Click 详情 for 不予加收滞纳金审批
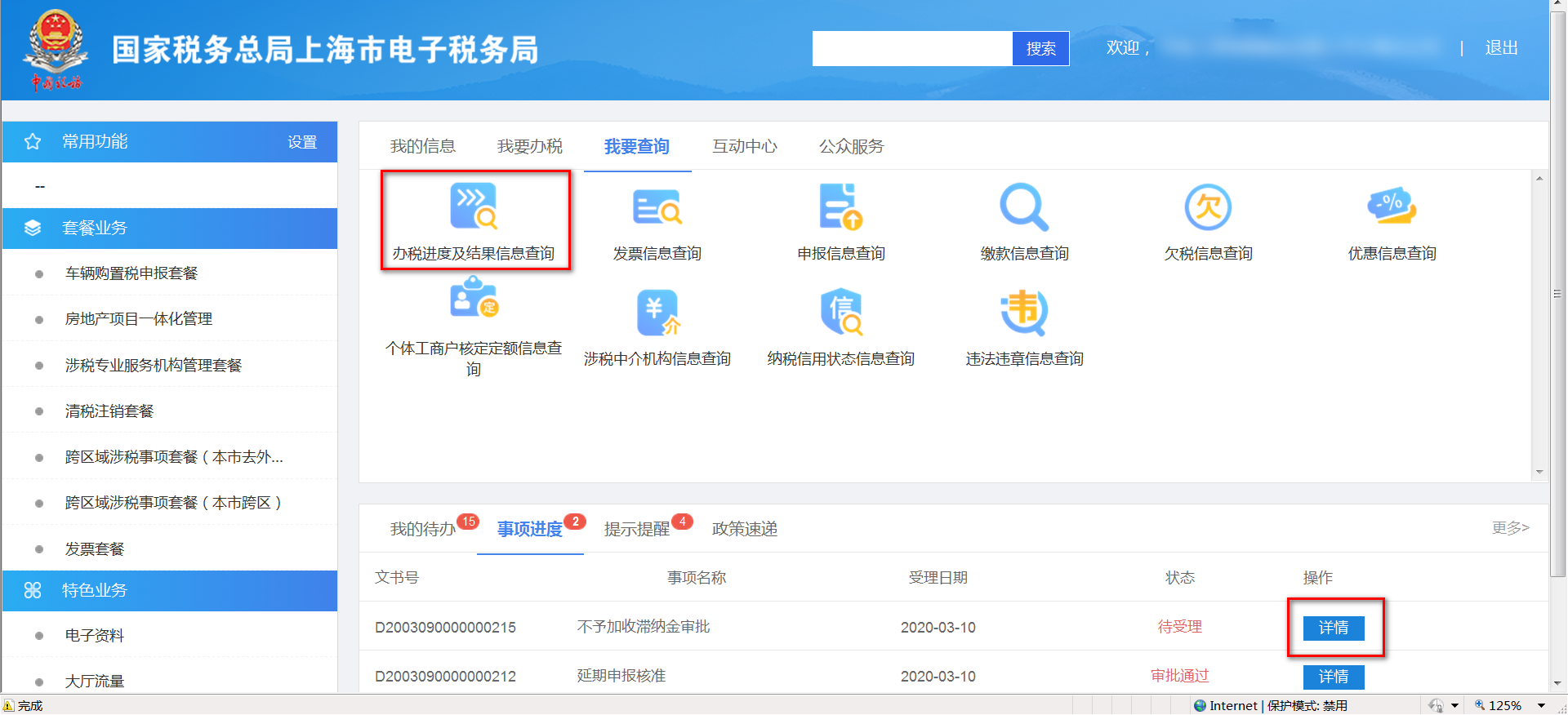Viewport: 1568px width, 715px height. tap(1334, 628)
